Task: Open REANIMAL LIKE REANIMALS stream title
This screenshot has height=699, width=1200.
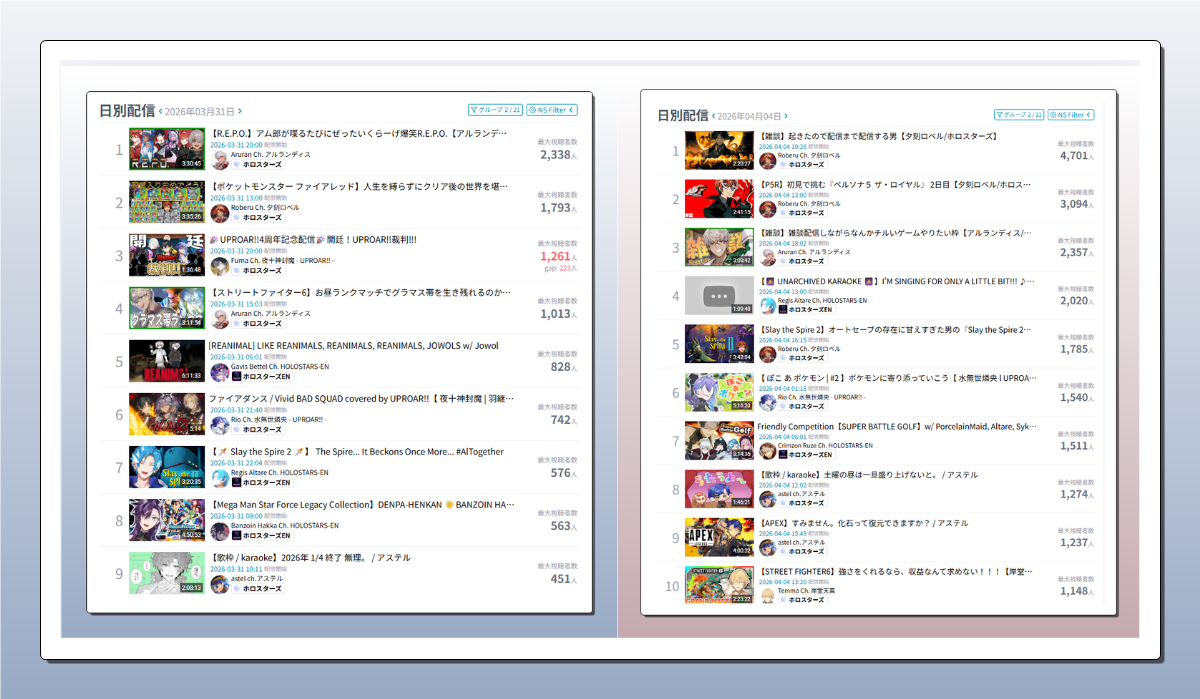Action: 353,346
